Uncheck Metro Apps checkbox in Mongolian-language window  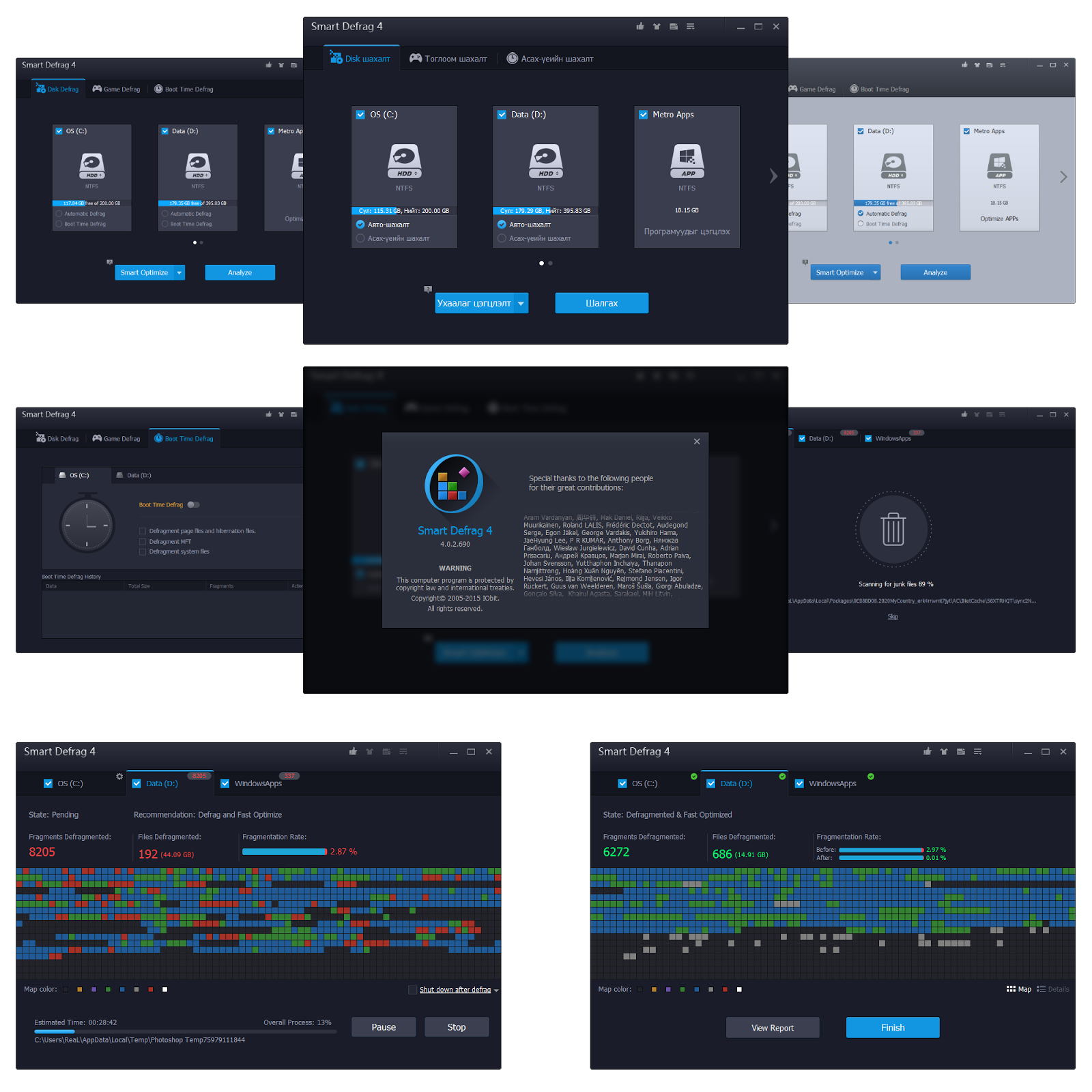(643, 115)
